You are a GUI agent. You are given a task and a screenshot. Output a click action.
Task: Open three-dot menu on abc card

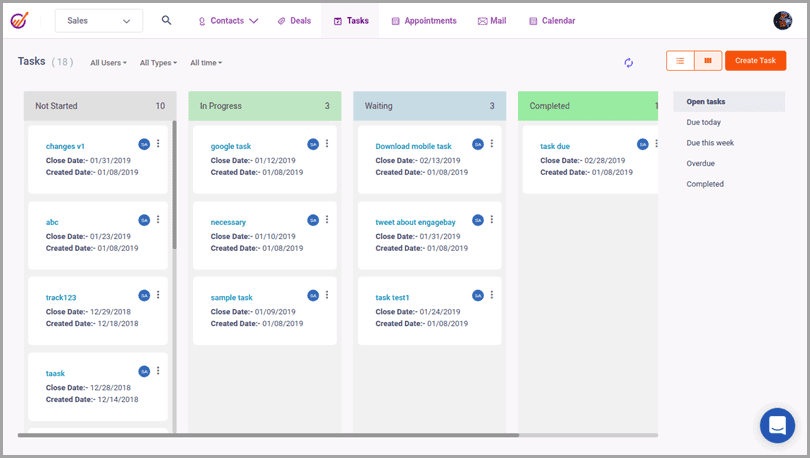tap(158, 219)
